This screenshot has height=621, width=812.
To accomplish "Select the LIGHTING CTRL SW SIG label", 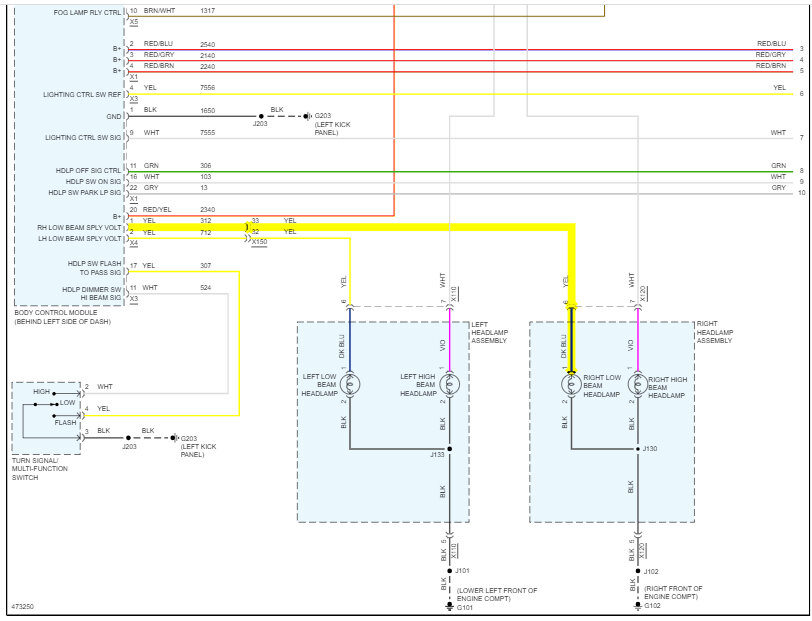I will point(83,138).
